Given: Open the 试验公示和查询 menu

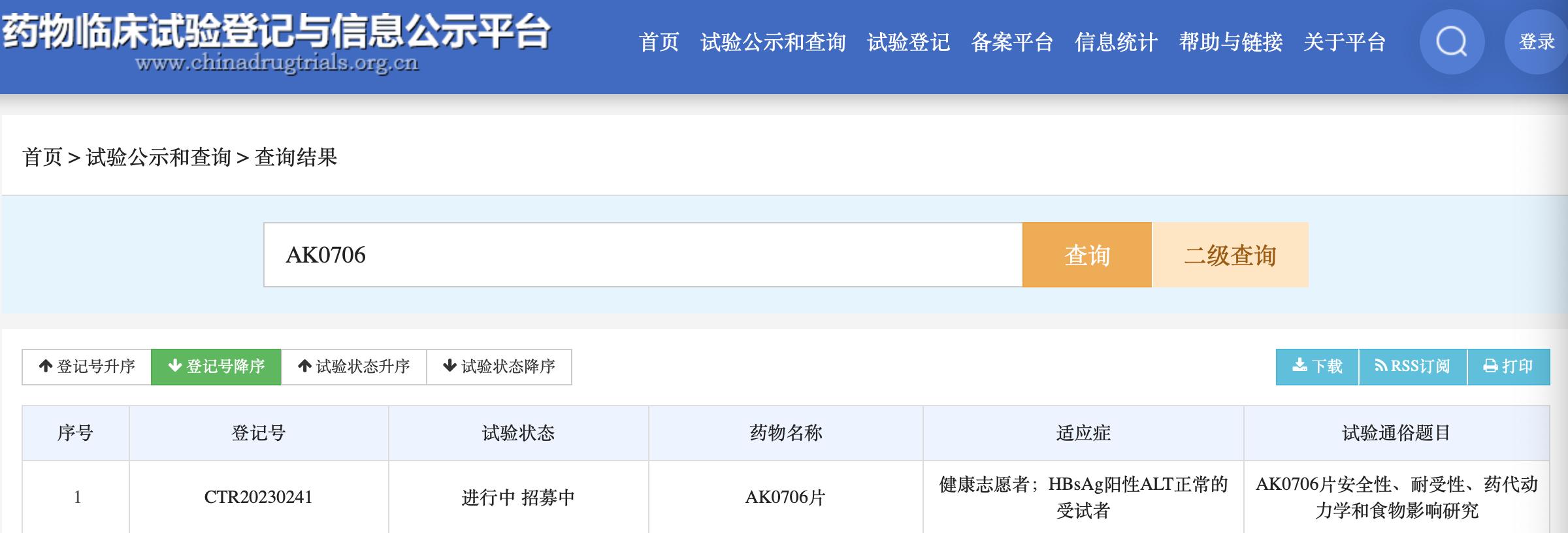Looking at the screenshot, I should (773, 42).
